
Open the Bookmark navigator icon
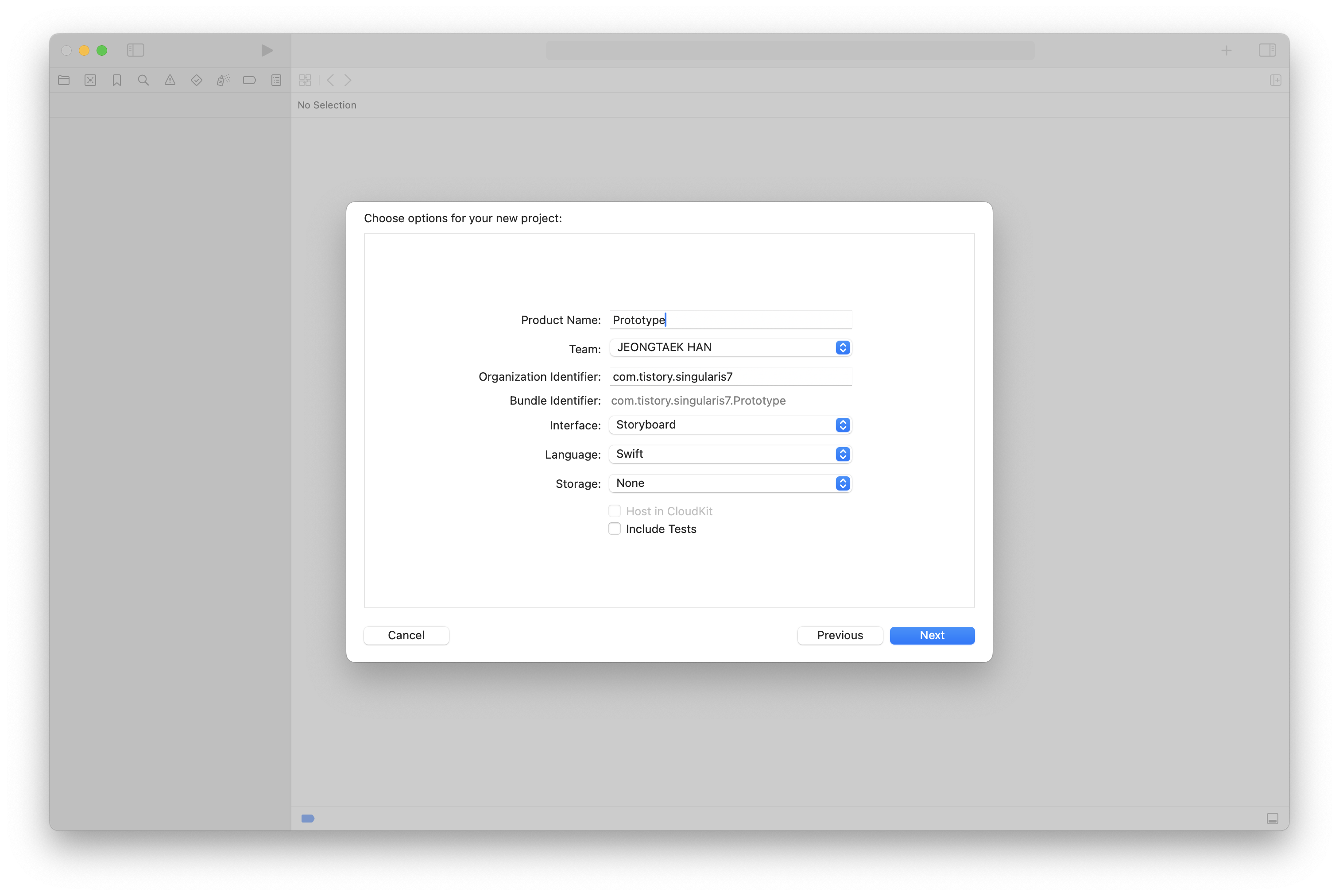(x=116, y=81)
